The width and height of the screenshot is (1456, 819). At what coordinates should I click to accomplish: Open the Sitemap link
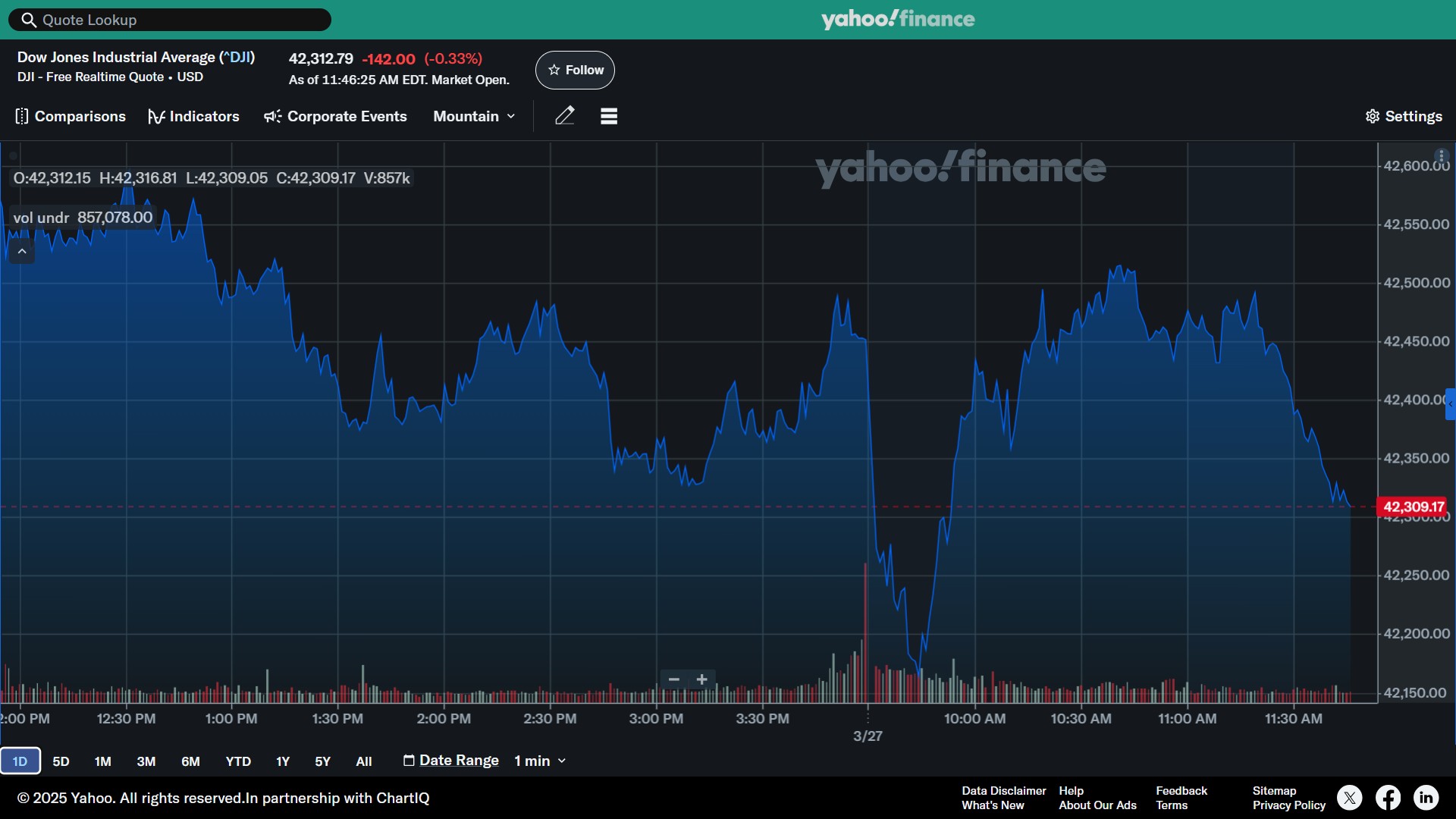click(x=1274, y=791)
